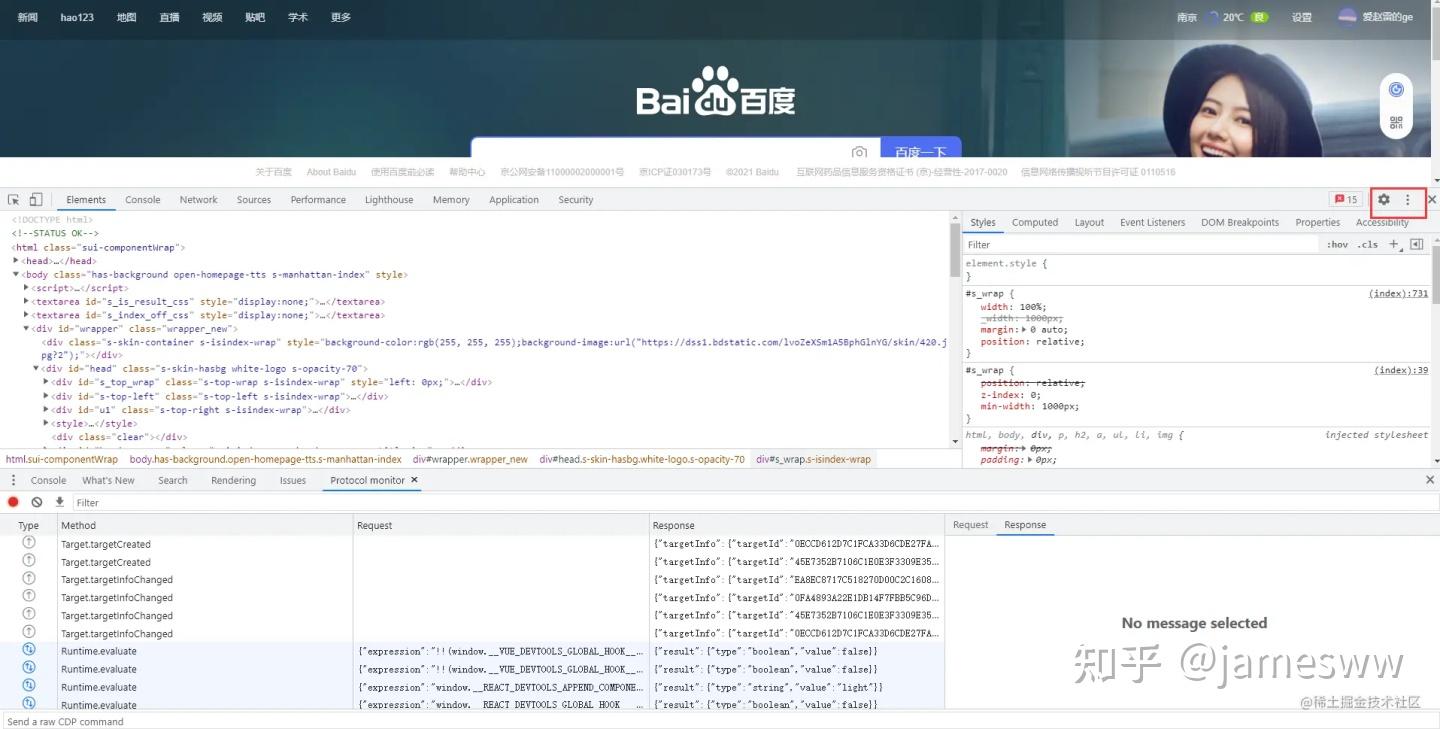Open the user avatar in Baidu header

pyautogui.click(x=1347, y=17)
